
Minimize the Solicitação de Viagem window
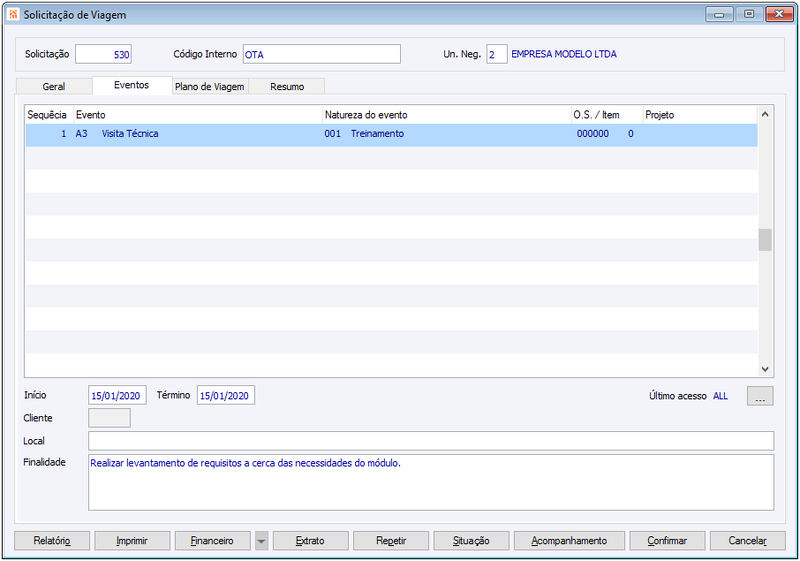coord(719,14)
